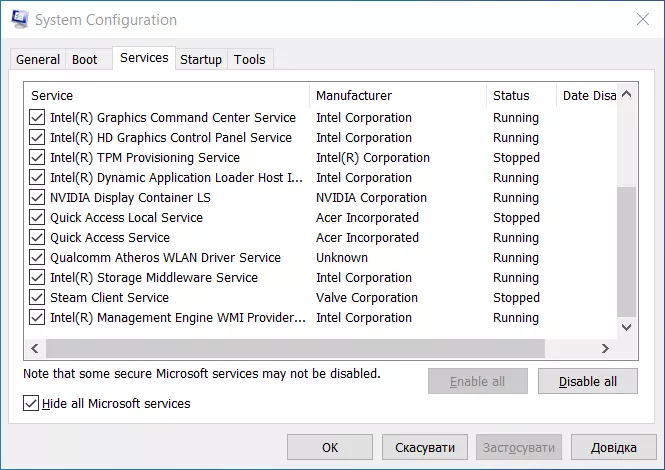Click the horizontal scrollbar right arrow
The height and width of the screenshot is (470, 665).
tap(605, 348)
